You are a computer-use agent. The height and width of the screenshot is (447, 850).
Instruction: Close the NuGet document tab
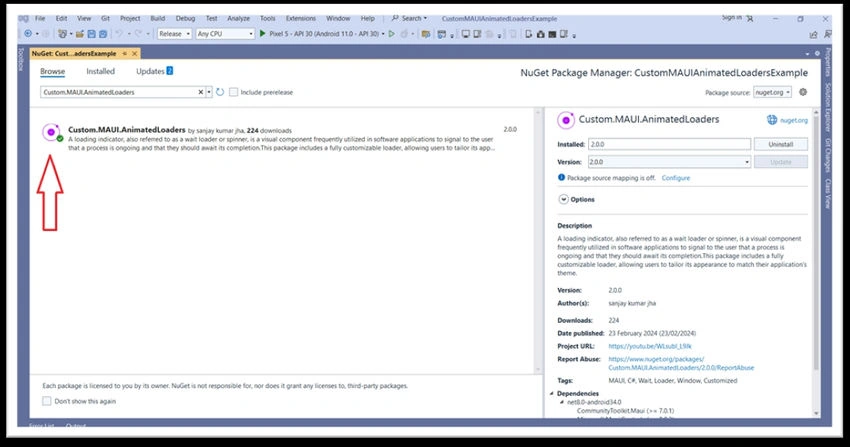click(x=134, y=54)
